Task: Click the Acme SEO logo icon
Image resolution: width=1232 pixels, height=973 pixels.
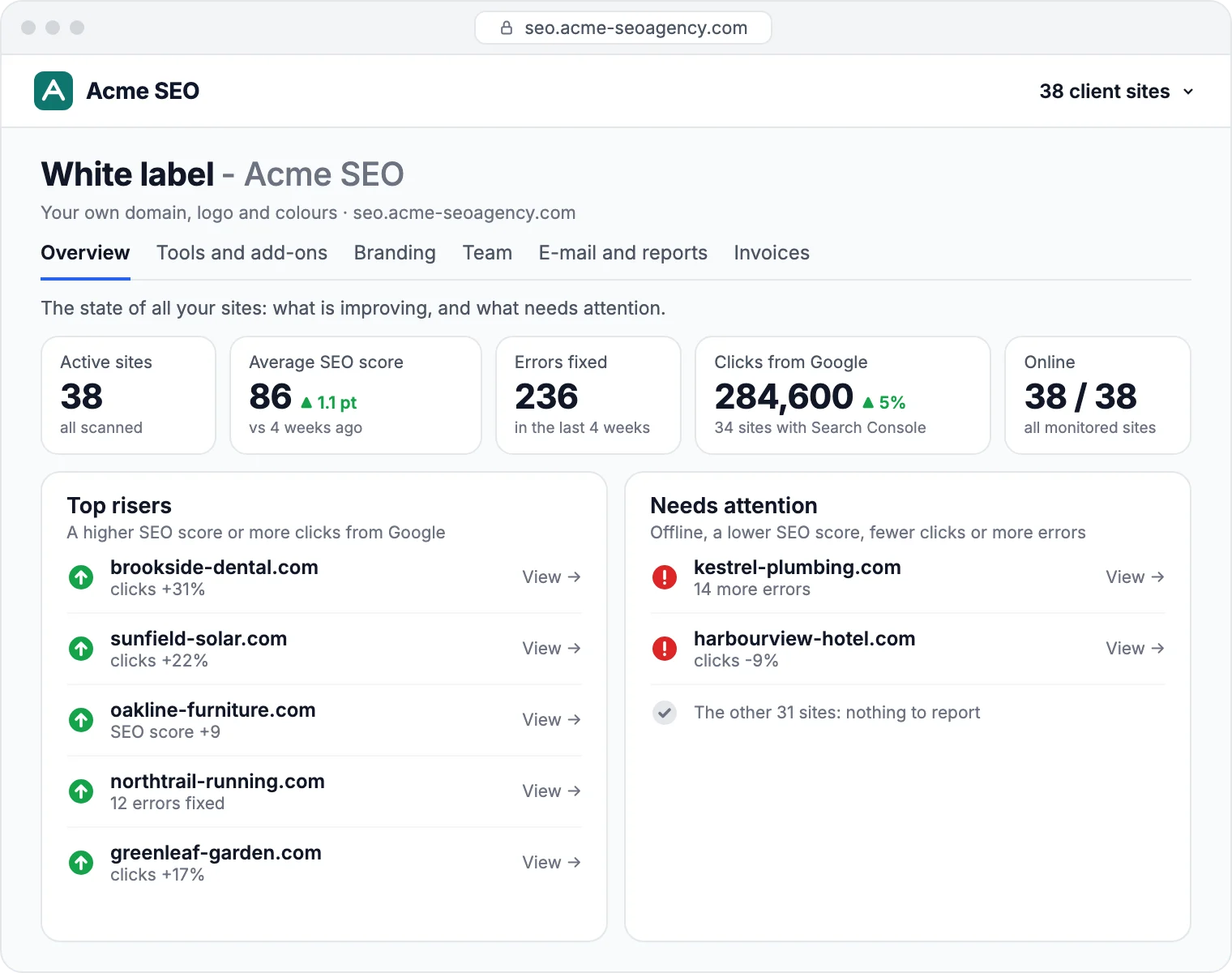Action: pyautogui.click(x=53, y=91)
